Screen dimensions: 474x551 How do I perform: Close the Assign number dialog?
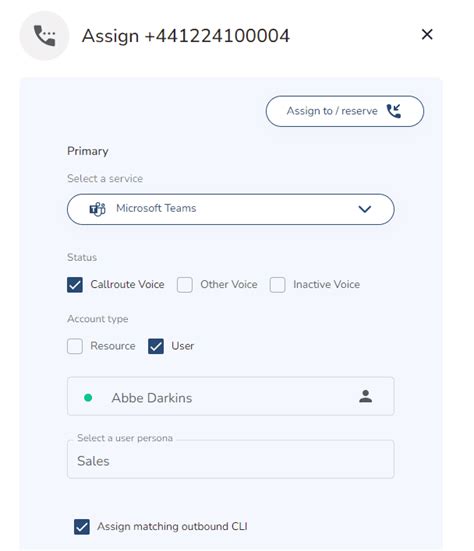pos(427,34)
